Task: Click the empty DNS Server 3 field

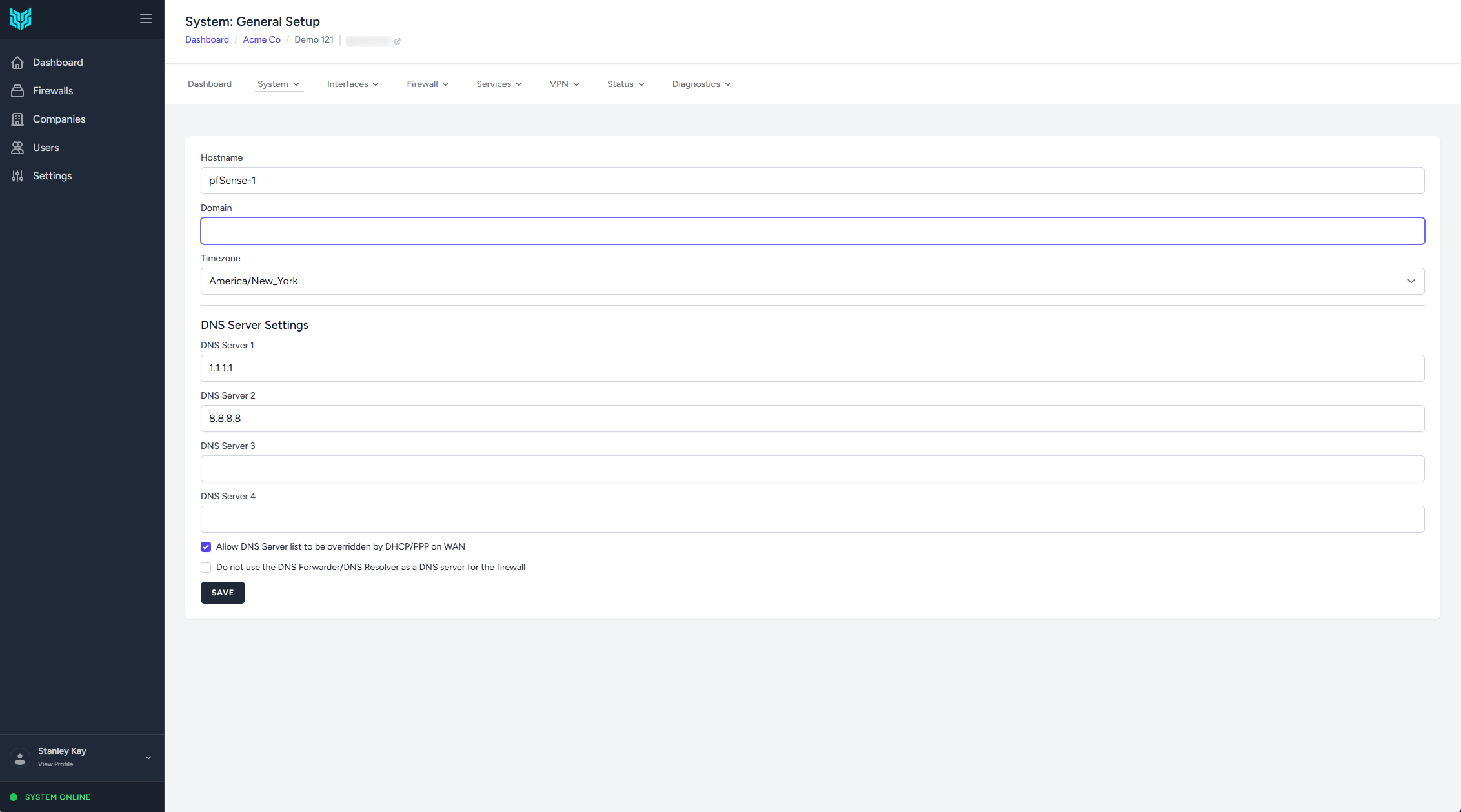Action: [x=812, y=469]
